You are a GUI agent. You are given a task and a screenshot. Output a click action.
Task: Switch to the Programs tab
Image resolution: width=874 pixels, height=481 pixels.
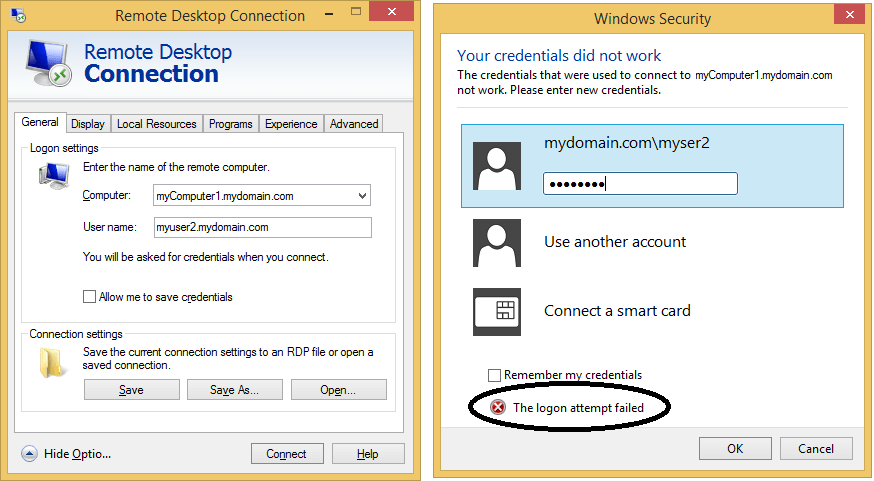(231, 124)
